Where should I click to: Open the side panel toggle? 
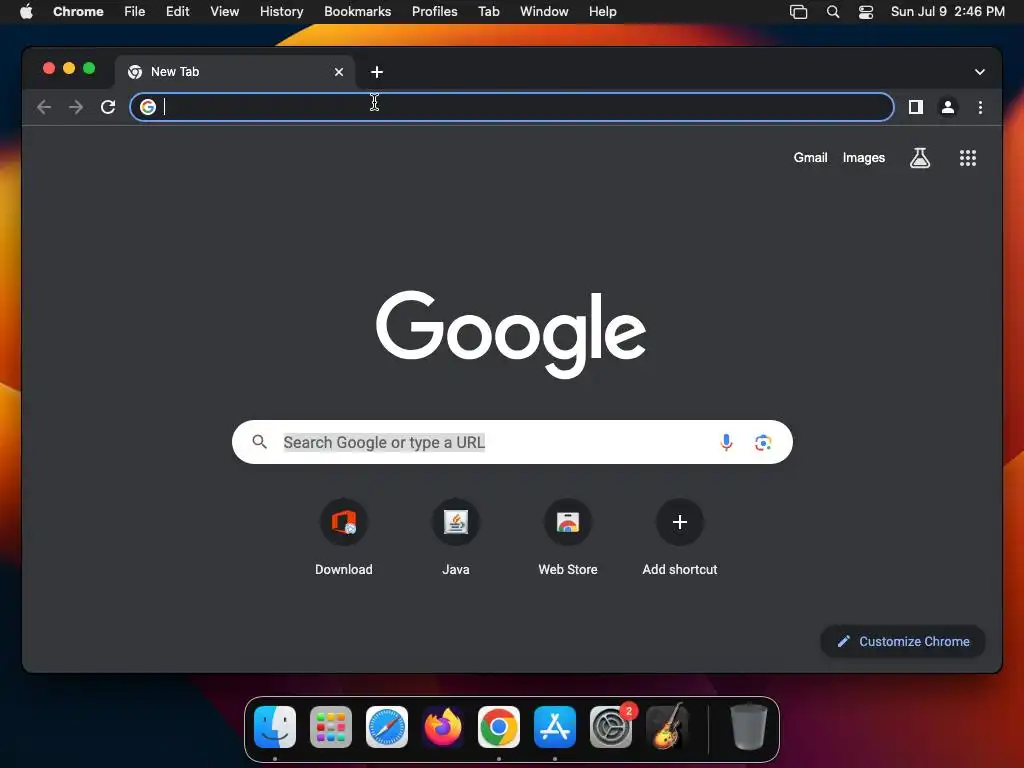tap(916, 107)
